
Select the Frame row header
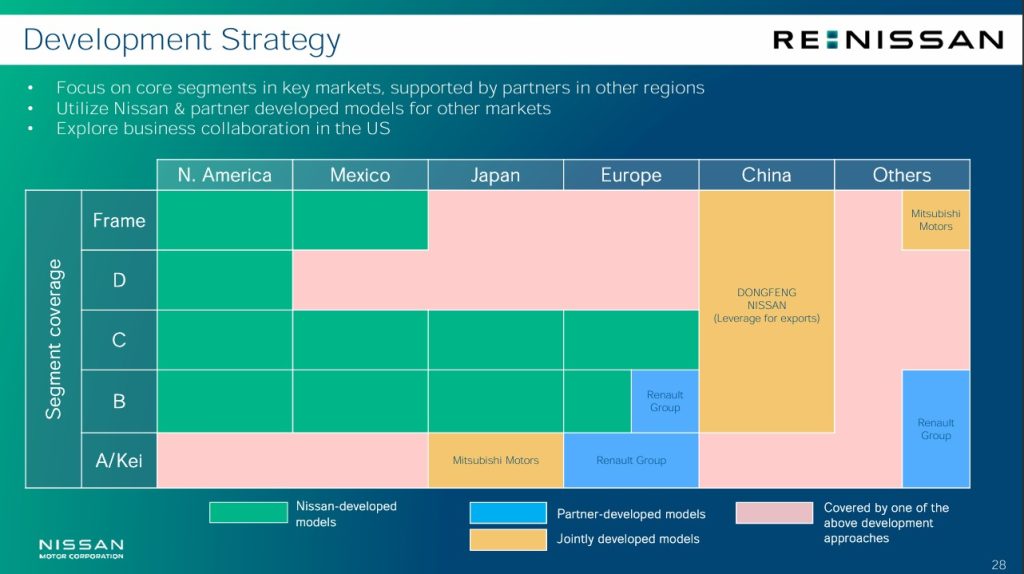pos(119,220)
